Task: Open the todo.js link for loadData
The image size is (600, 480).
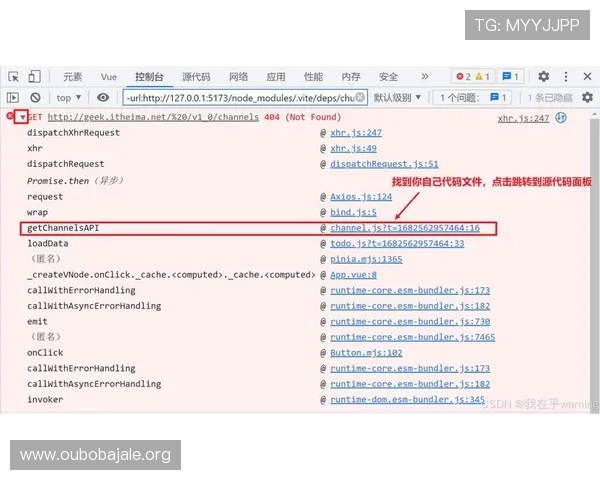Action: pyautogui.click(x=397, y=243)
